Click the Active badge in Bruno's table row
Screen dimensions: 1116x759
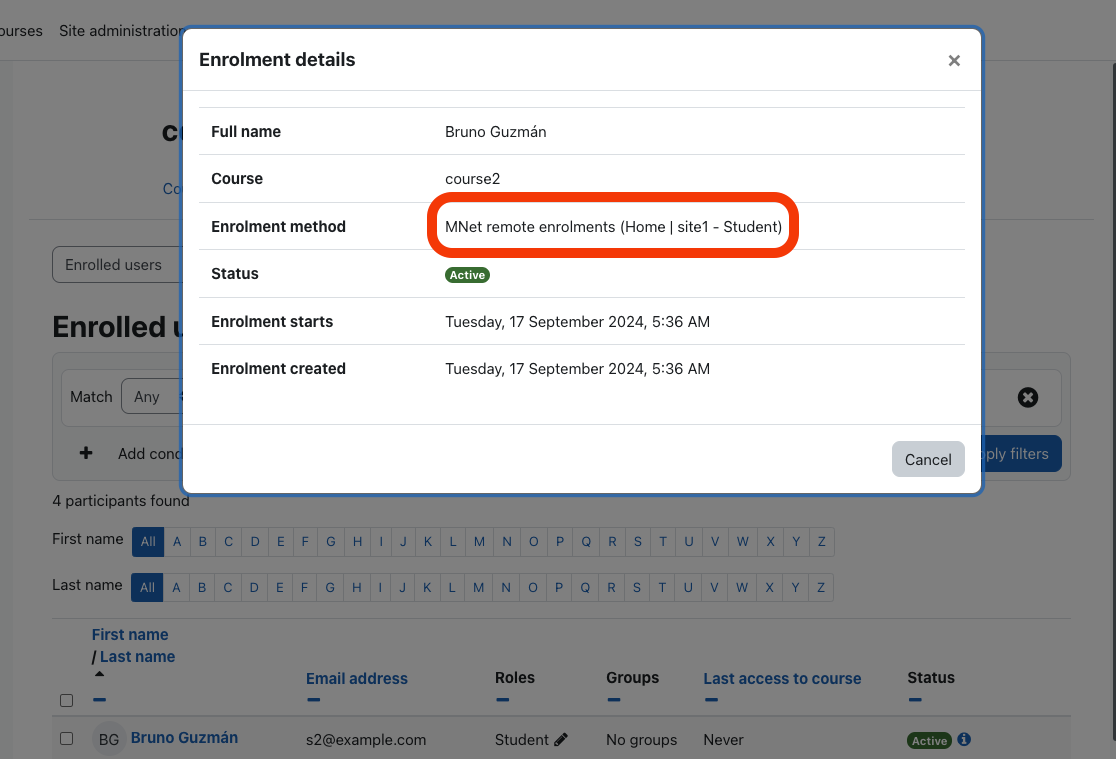[929, 740]
